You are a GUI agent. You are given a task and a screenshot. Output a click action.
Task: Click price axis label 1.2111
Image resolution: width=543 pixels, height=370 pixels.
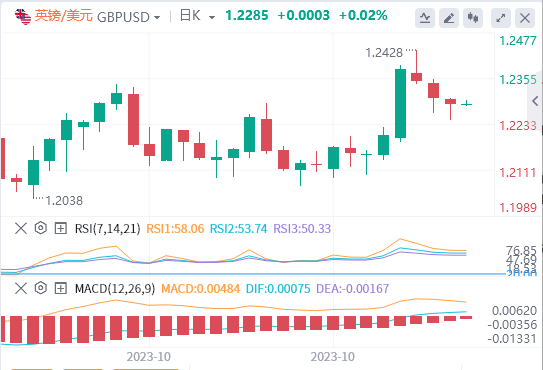518,173
